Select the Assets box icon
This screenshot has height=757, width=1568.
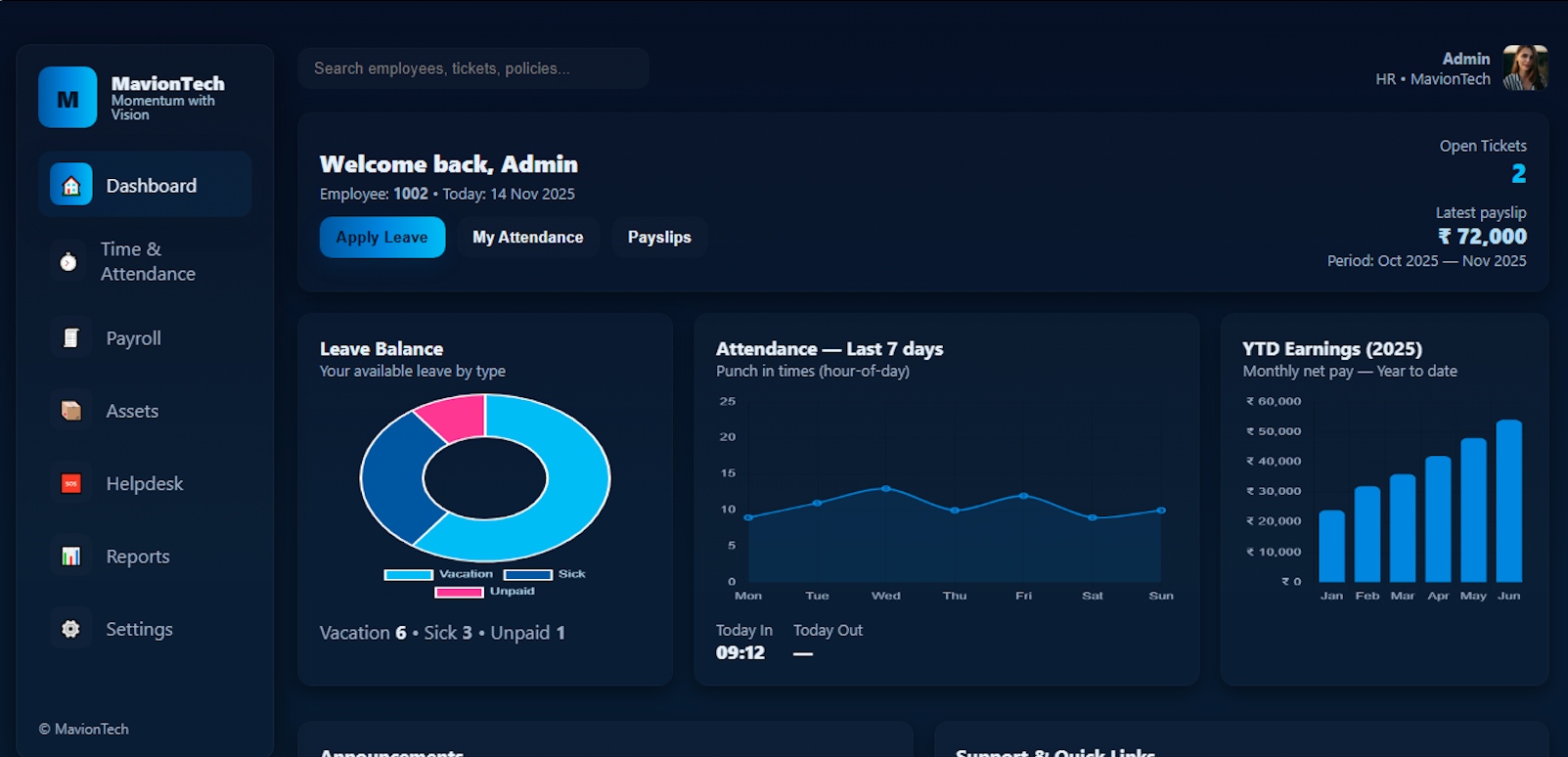coord(71,411)
